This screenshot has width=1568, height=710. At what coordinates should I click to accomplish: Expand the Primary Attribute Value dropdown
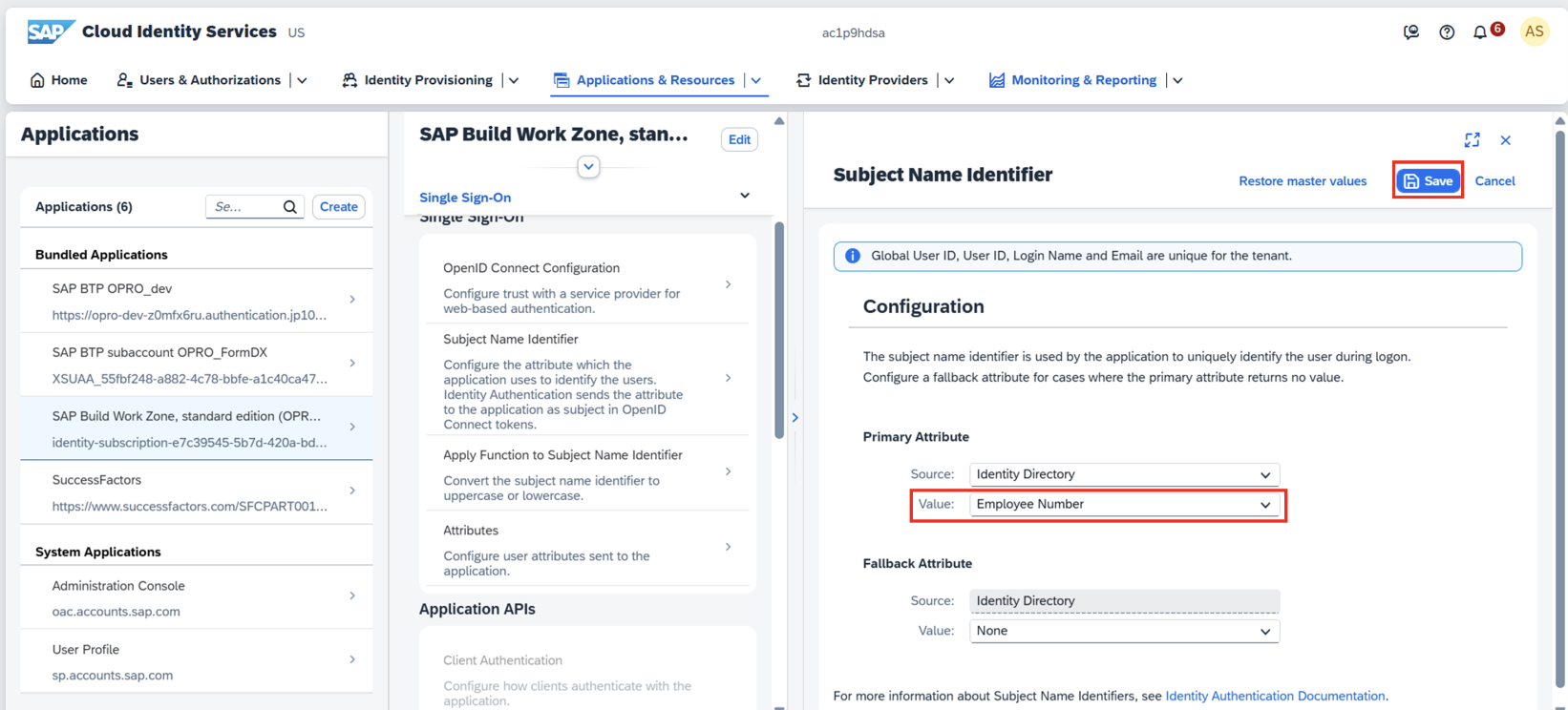(1265, 505)
